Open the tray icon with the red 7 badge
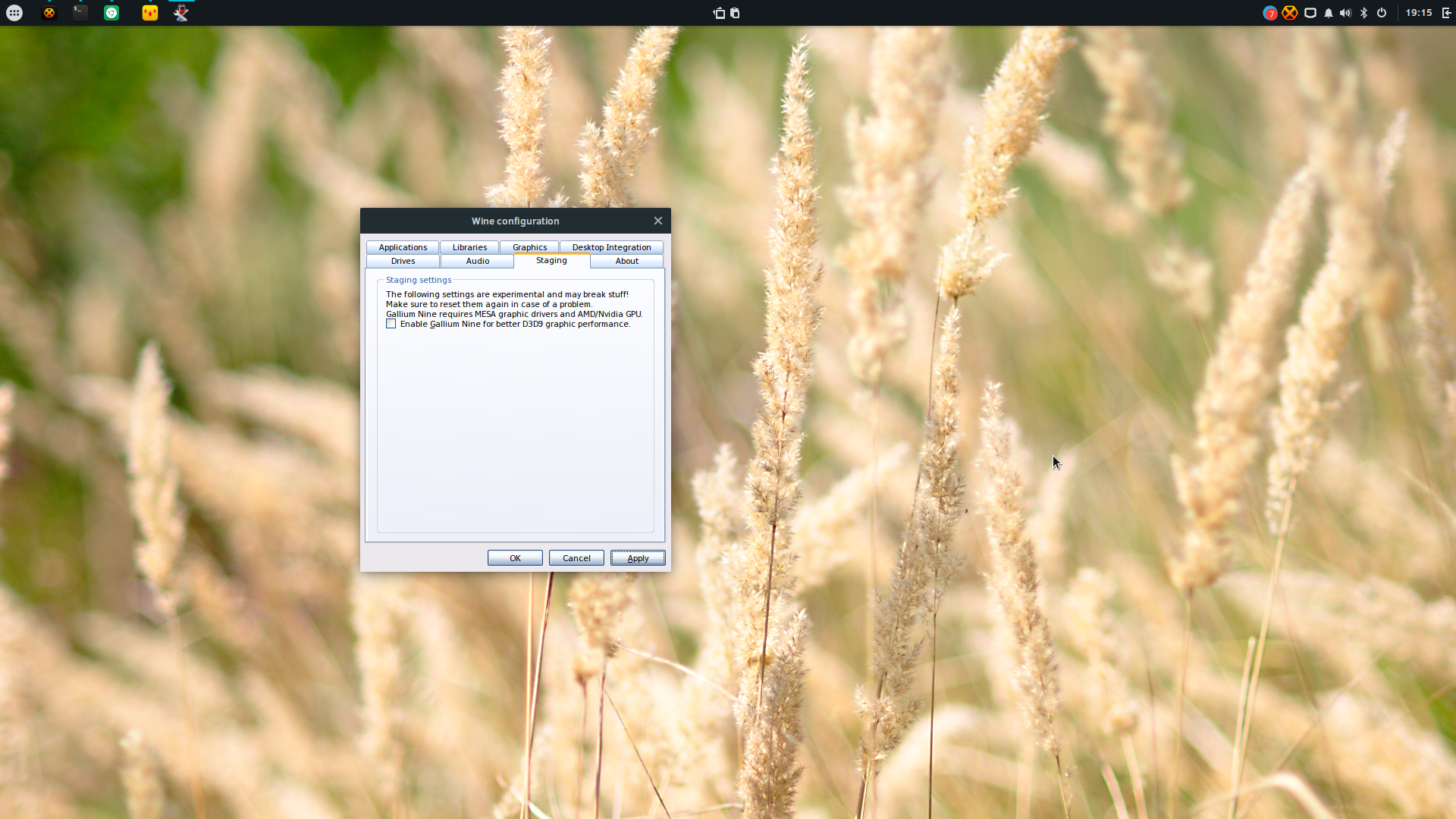This screenshot has height=819, width=1456. [x=1270, y=13]
